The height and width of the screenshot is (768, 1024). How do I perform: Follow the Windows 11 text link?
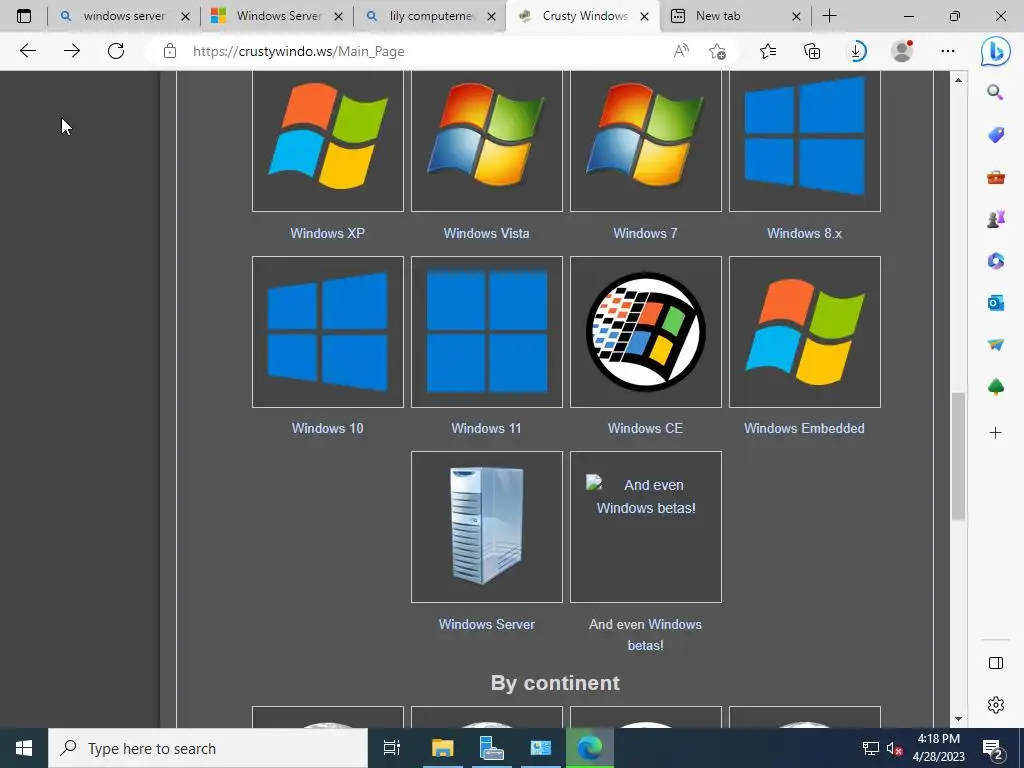[487, 428]
